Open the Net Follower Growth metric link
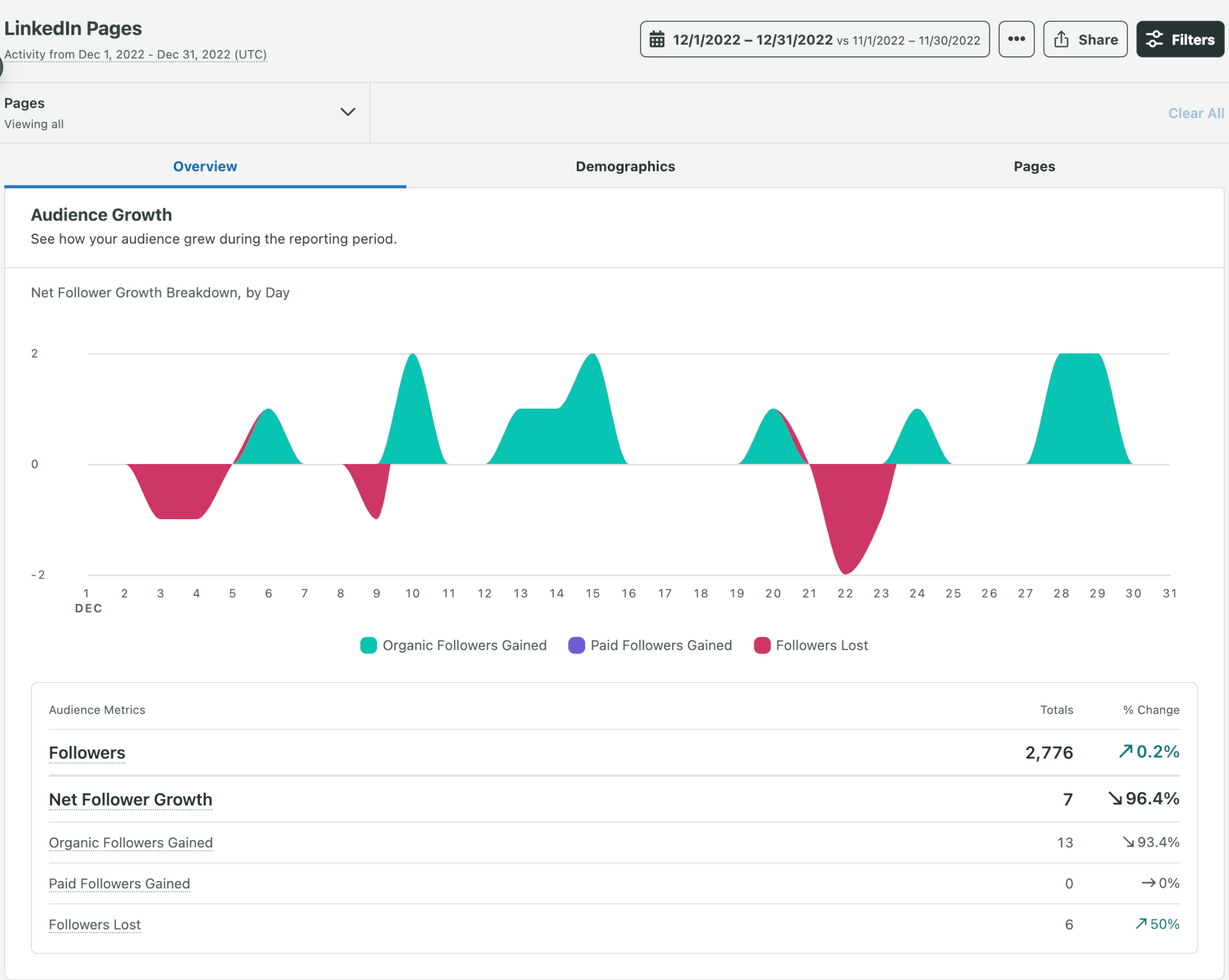Screen dimensions: 1229x980 click(130, 799)
